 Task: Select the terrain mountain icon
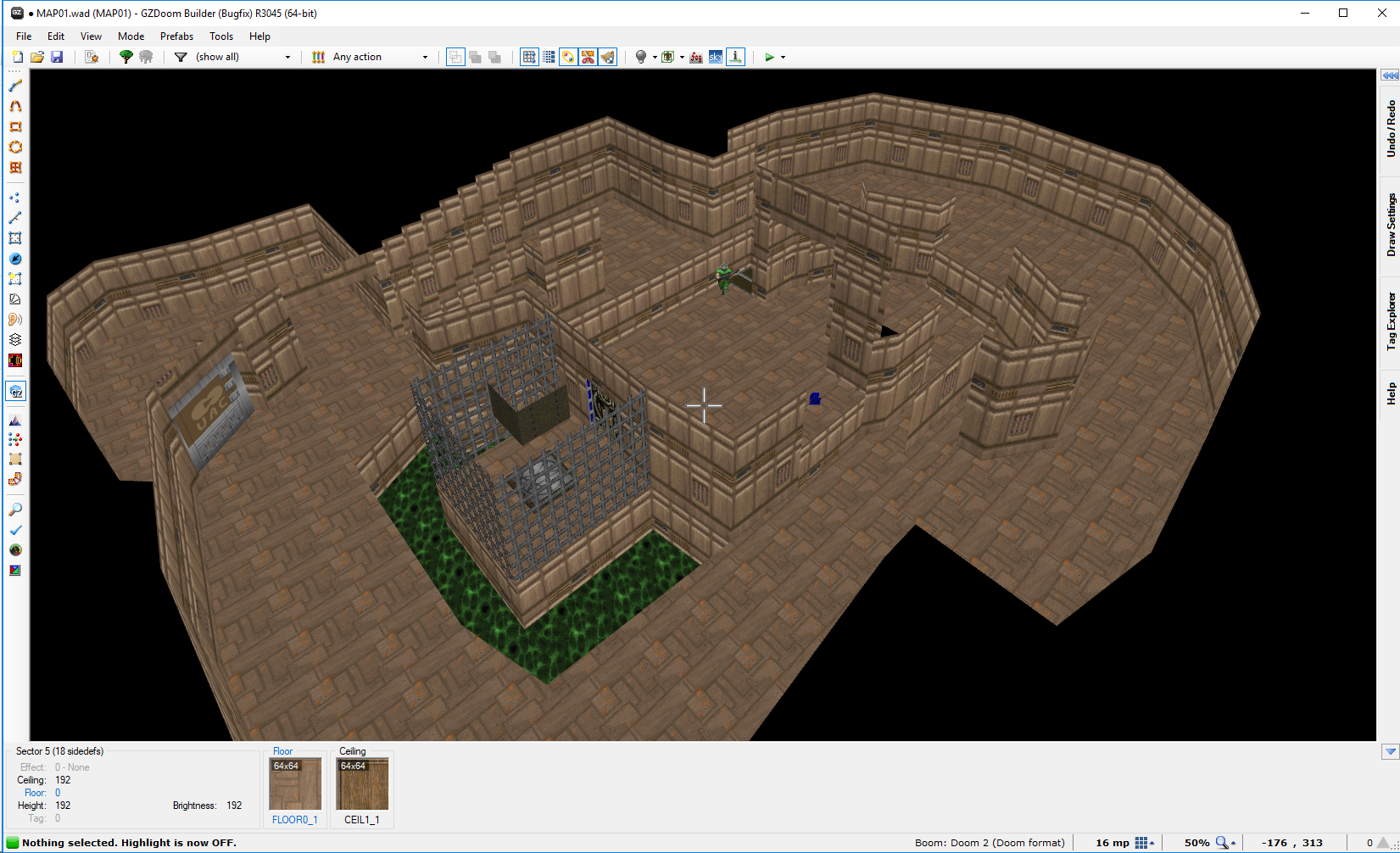[15, 420]
